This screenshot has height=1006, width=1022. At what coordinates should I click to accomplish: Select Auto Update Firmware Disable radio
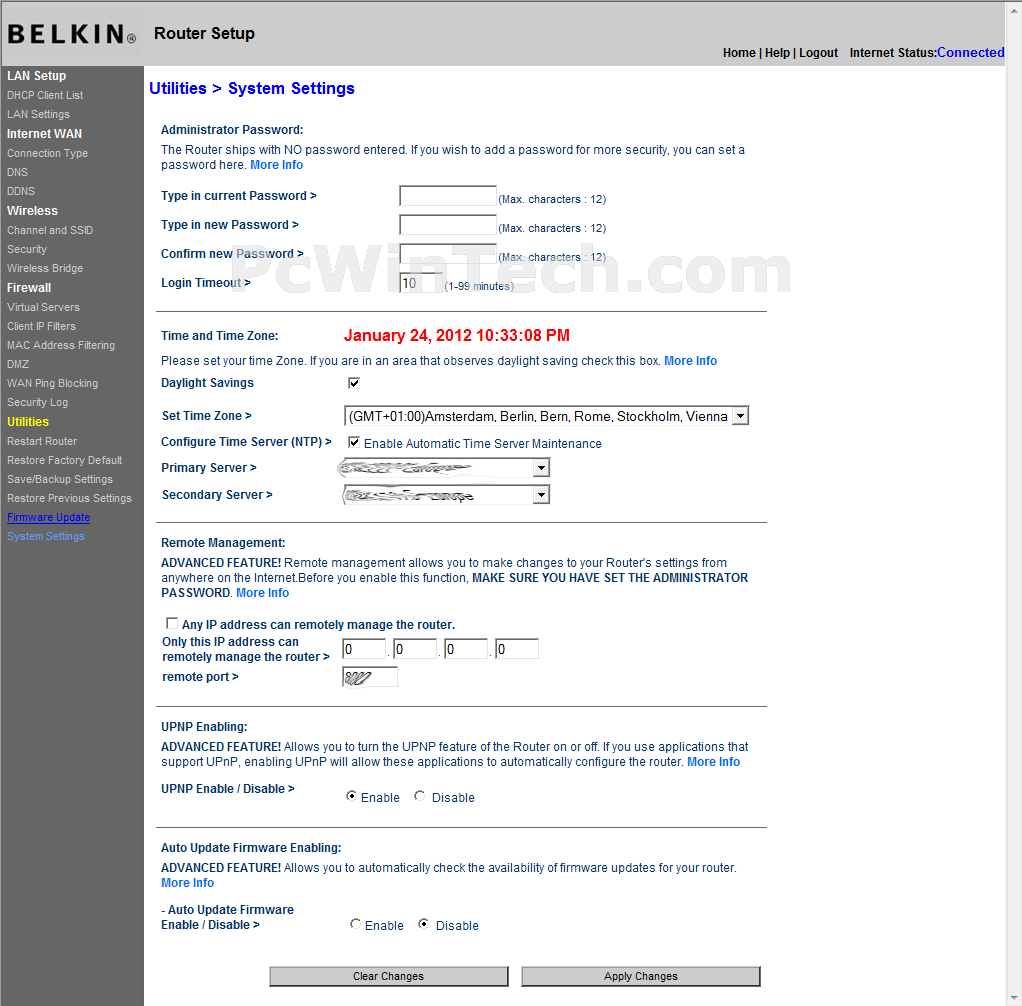pyautogui.click(x=424, y=923)
